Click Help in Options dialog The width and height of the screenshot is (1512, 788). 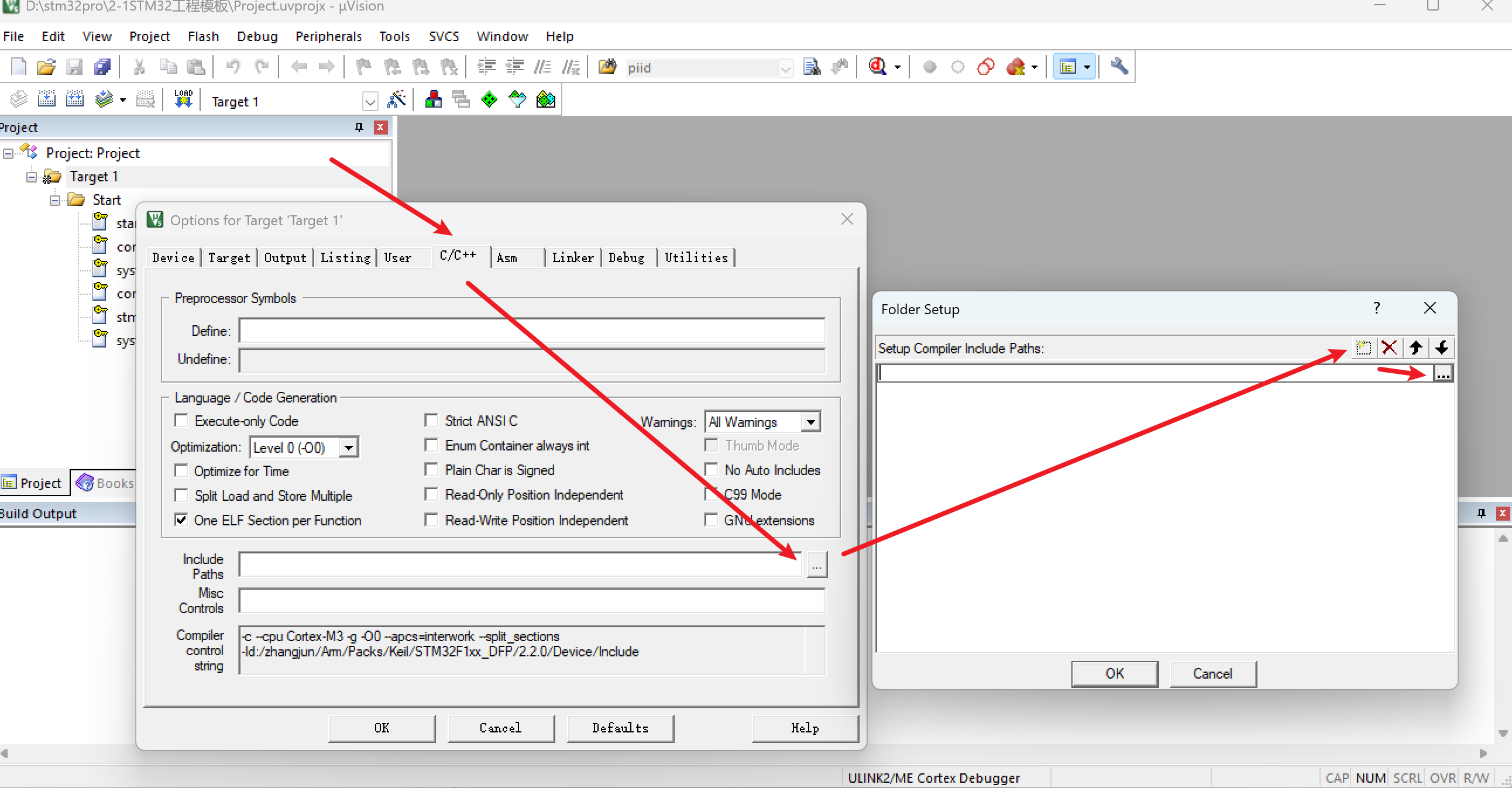[805, 728]
